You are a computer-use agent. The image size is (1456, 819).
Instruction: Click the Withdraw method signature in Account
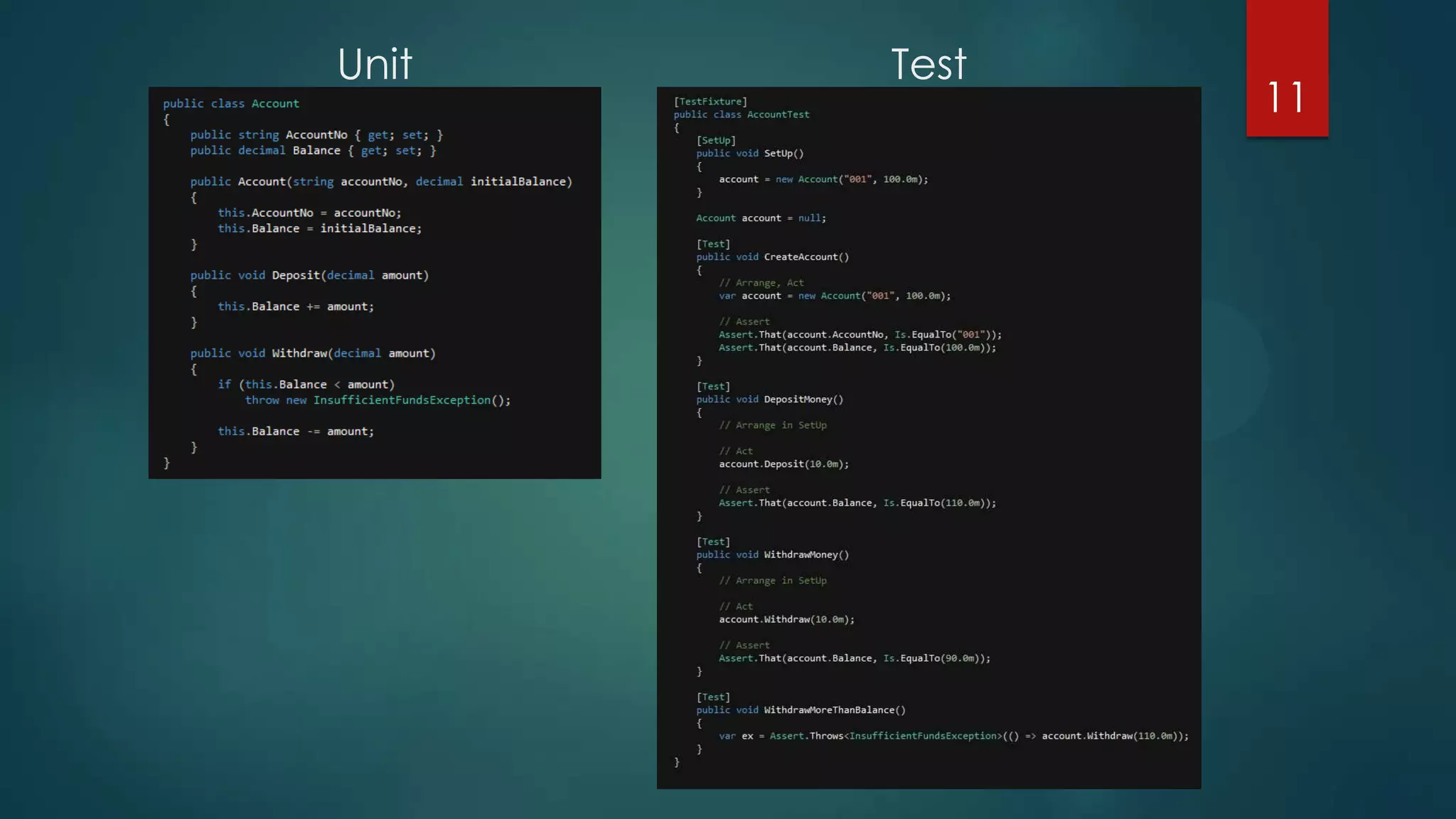pos(313,353)
